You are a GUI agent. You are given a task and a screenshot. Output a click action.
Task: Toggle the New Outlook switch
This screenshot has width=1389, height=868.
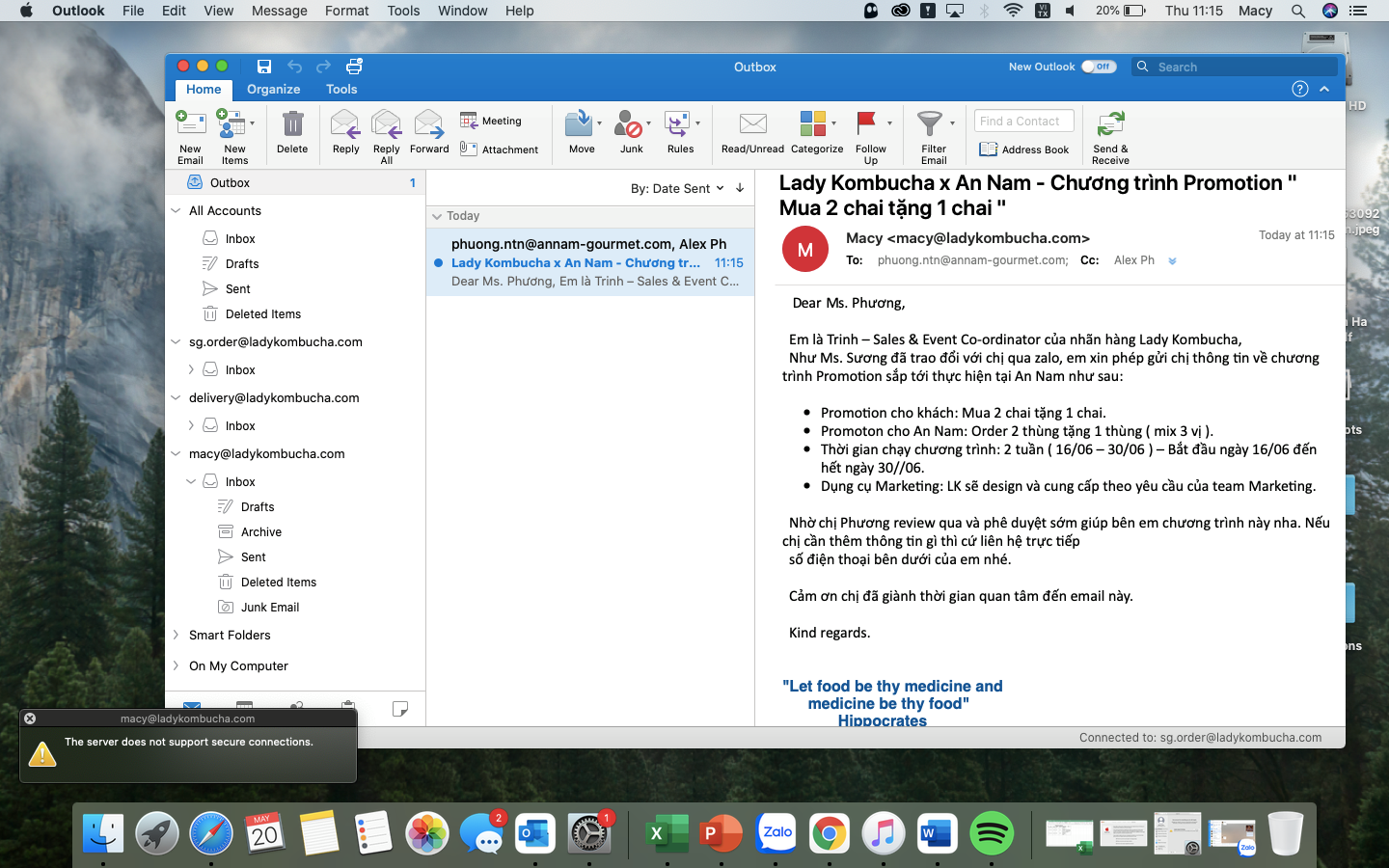1099,67
